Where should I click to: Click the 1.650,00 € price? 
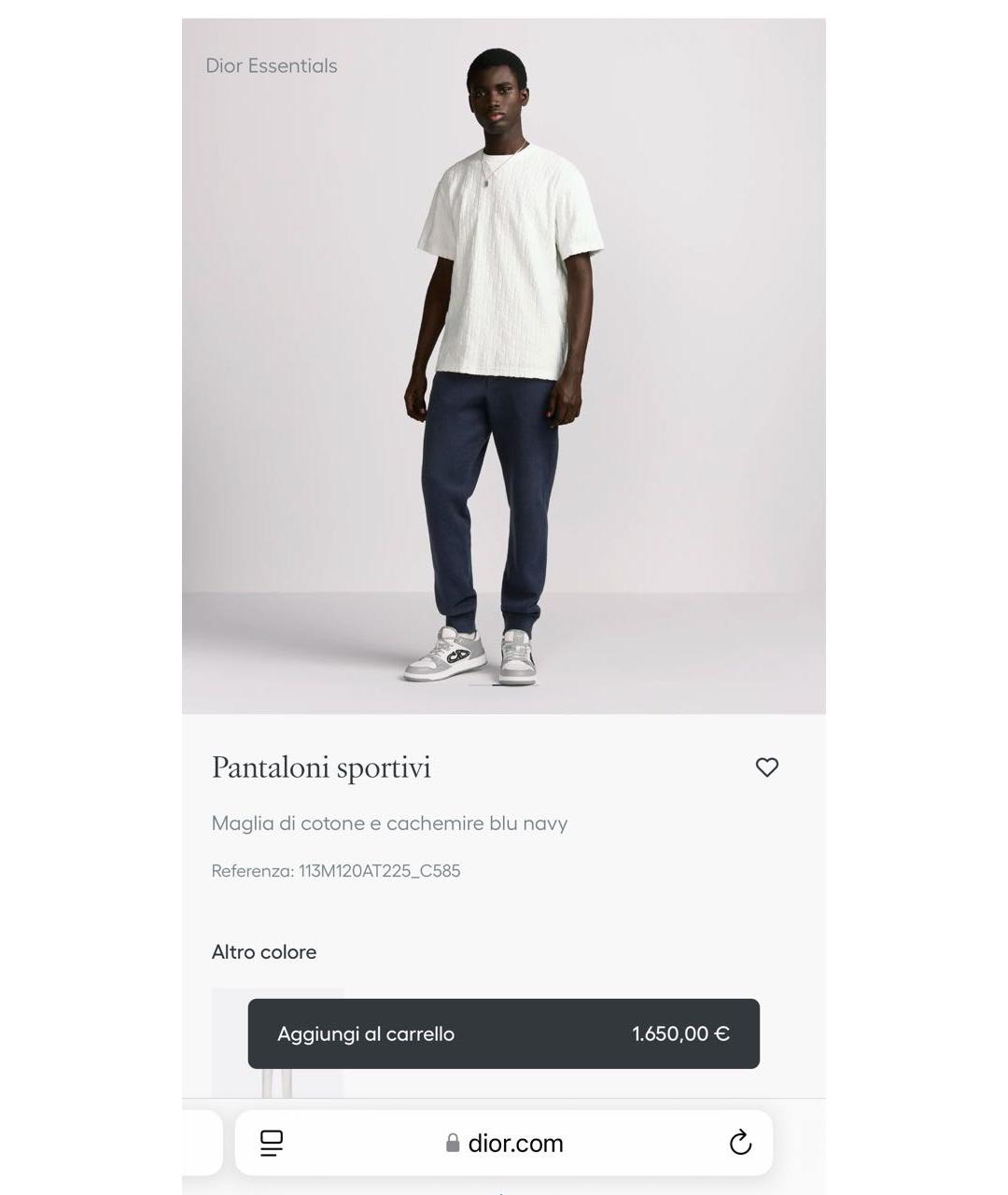tap(680, 1034)
